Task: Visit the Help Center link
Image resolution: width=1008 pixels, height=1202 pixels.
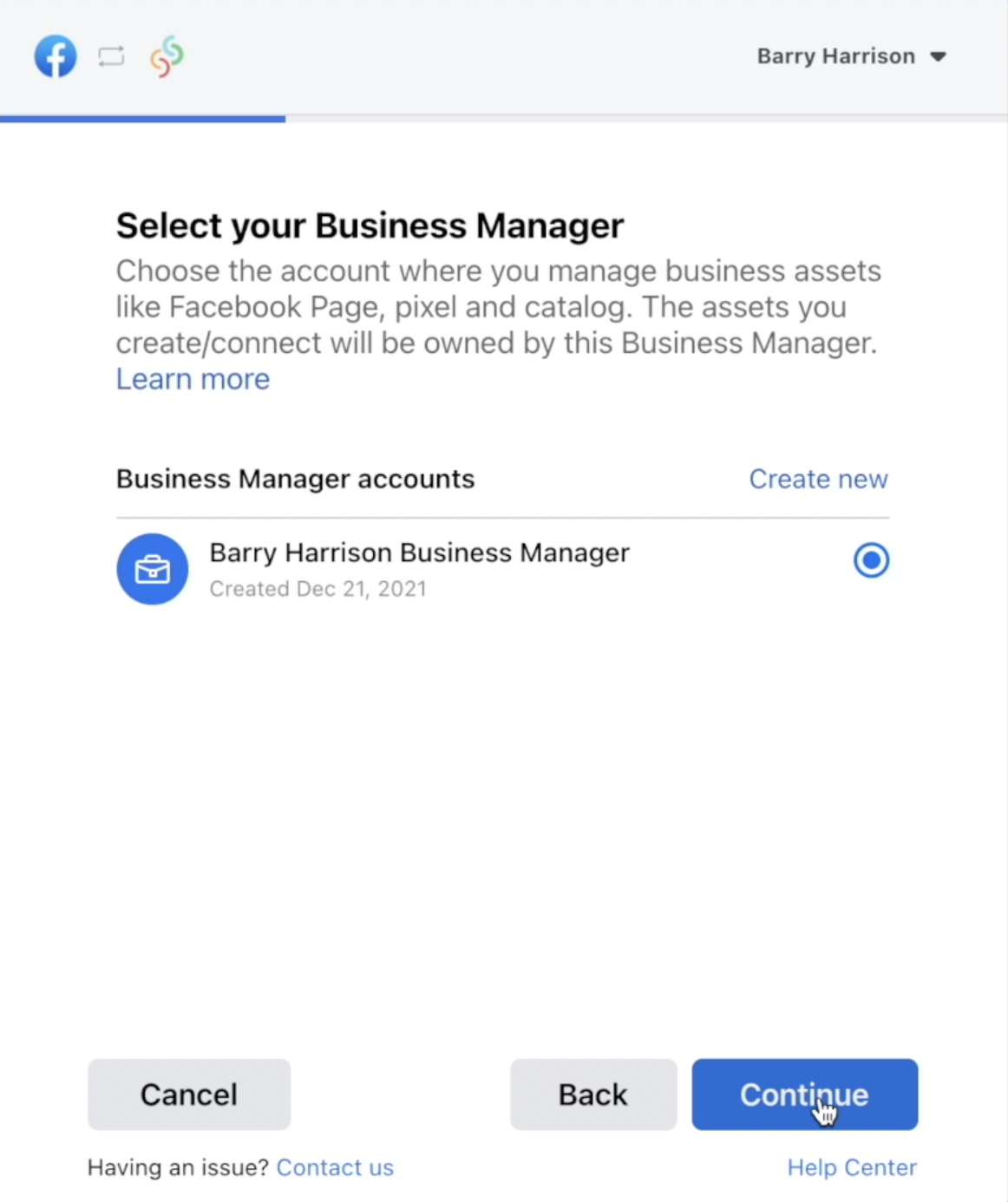Action: [852, 1167]
